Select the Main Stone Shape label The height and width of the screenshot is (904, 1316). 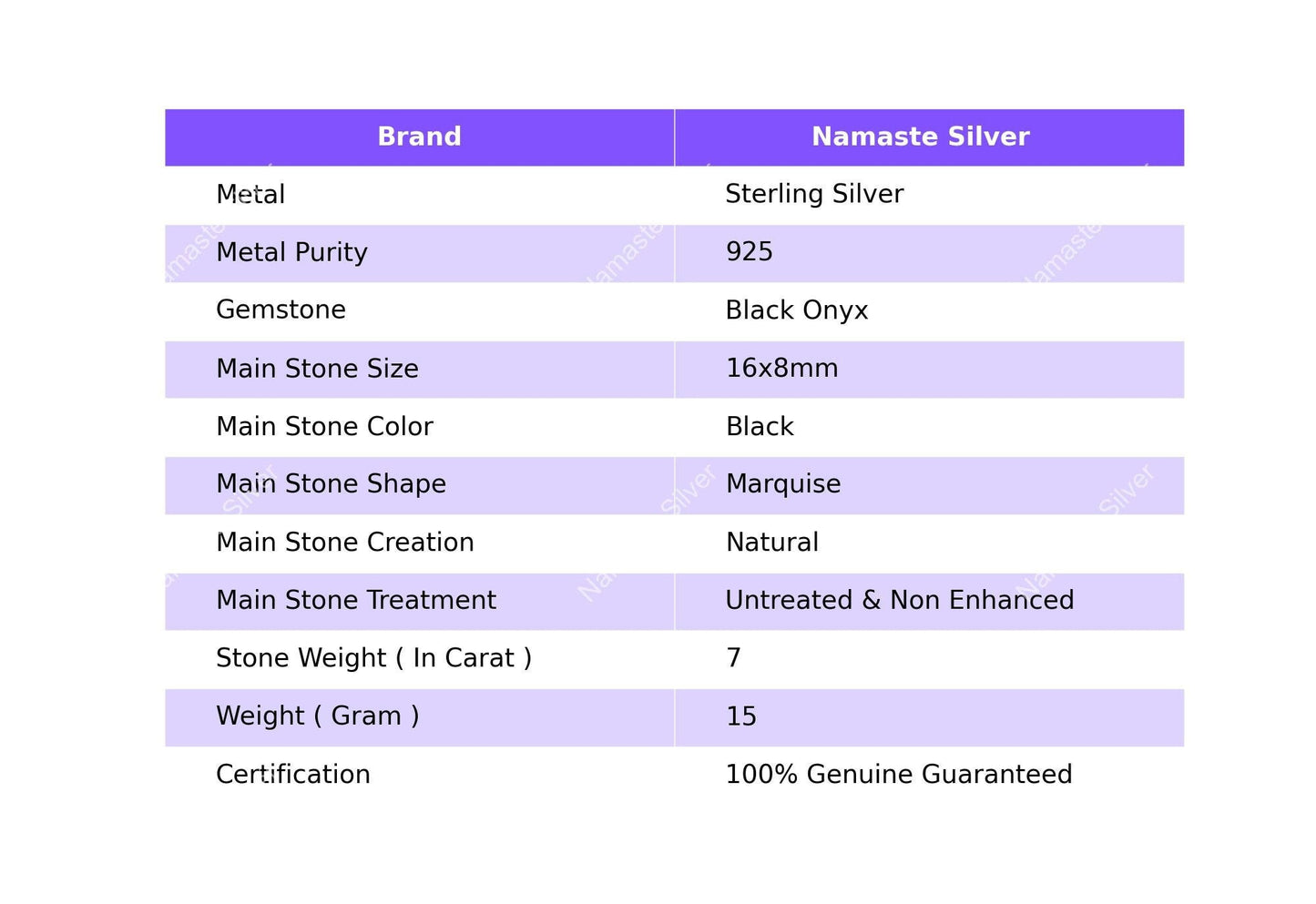click(331, 484)
